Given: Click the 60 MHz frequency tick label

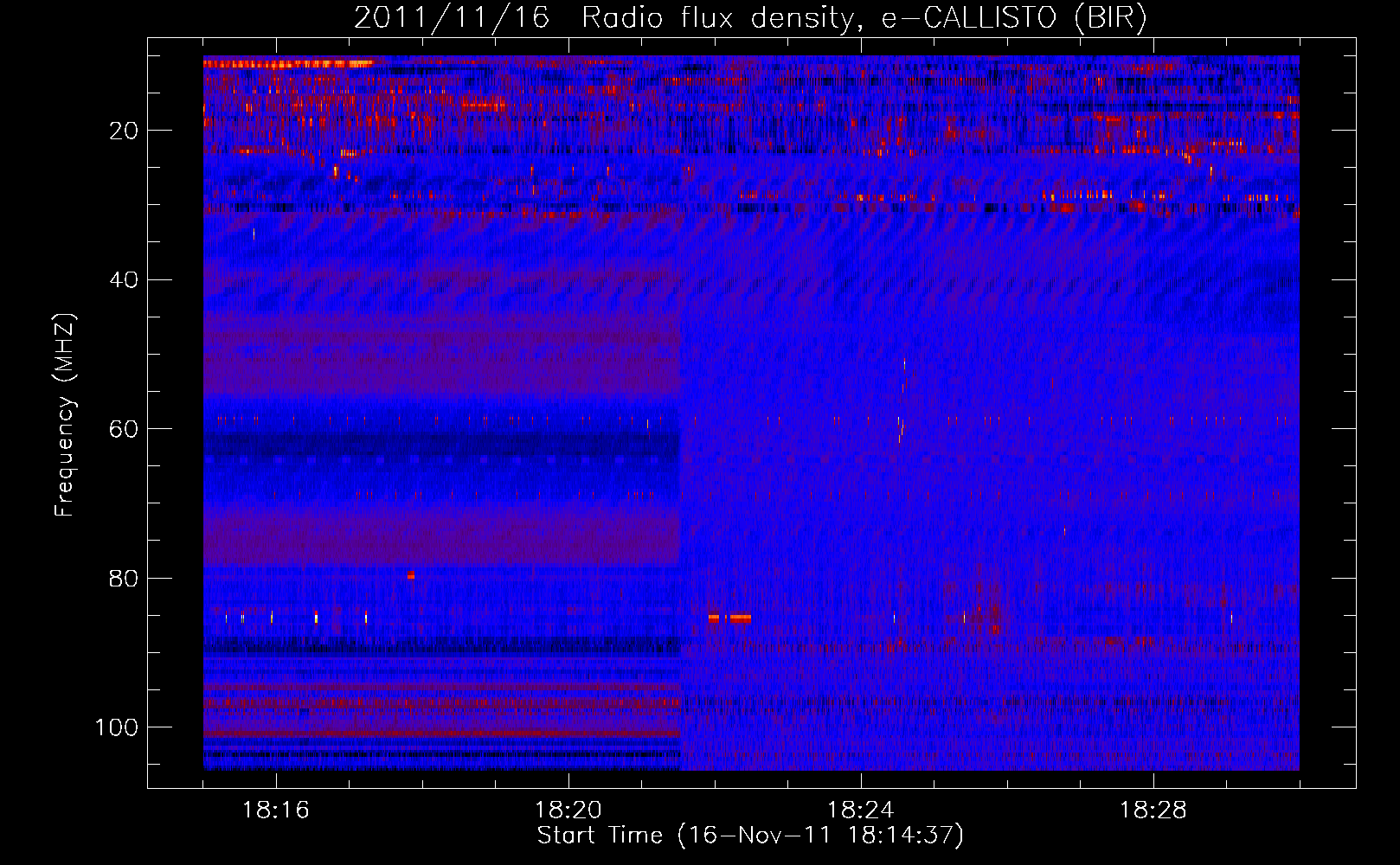Looking at the screenshot, I should [124, 429].
